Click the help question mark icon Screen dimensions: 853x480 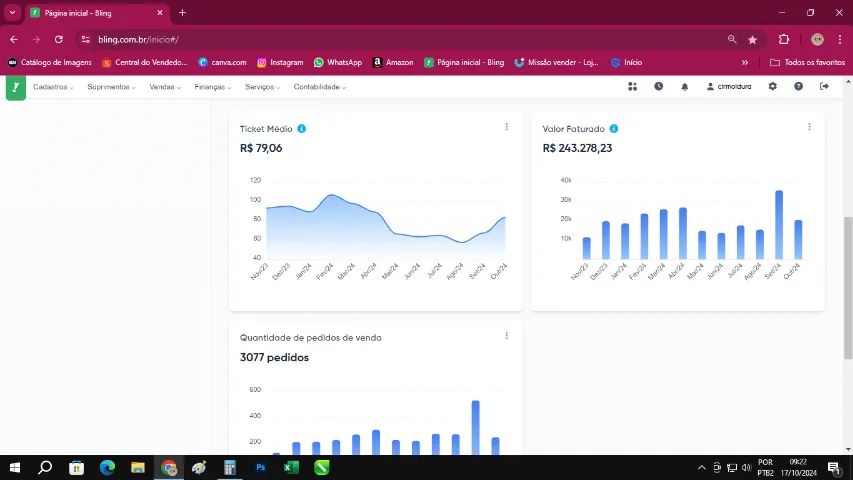[798, 87]
